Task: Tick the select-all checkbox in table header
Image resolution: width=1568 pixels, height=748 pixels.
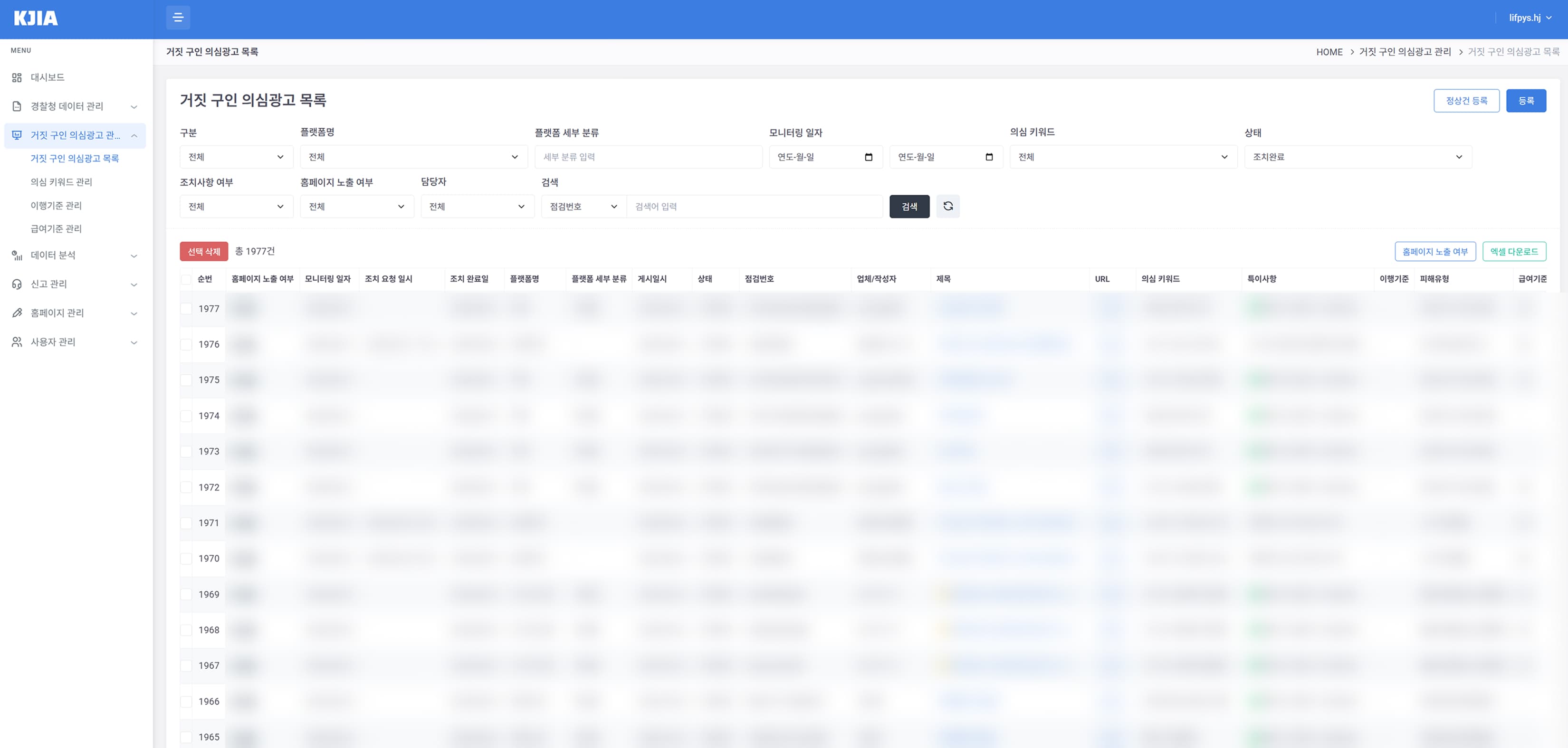Action: [186, 279]
